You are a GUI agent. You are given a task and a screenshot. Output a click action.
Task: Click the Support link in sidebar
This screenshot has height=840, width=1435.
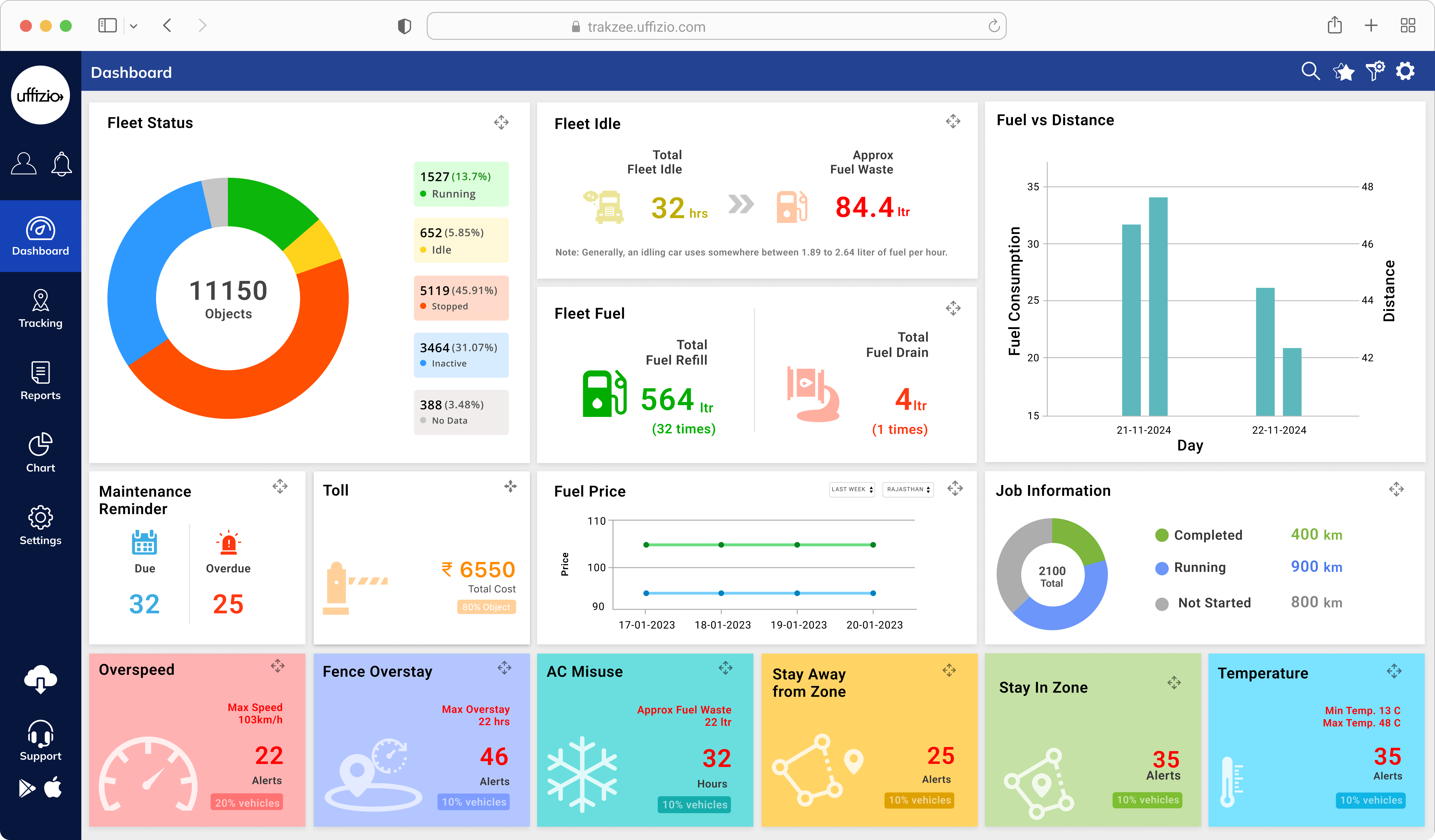coord(40,740)
